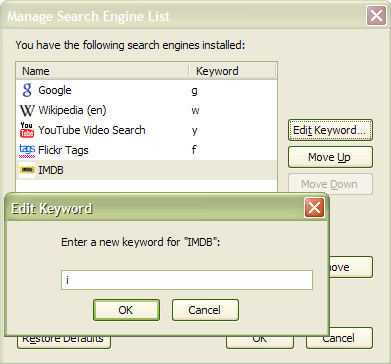Click "You have the following search engines installed" text
391x364 pixels.
pos(130,45)
